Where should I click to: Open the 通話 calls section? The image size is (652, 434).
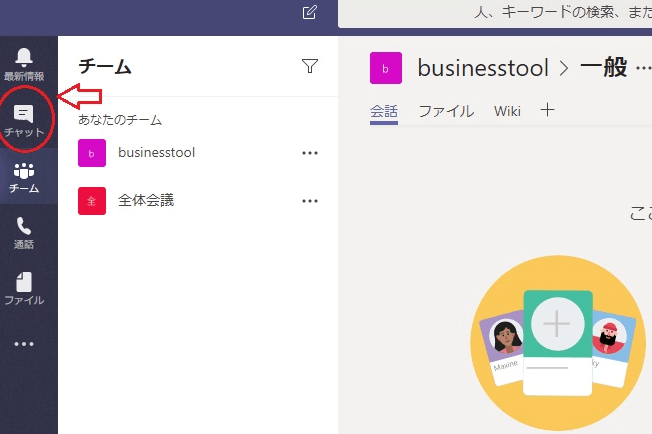(24, 233)
